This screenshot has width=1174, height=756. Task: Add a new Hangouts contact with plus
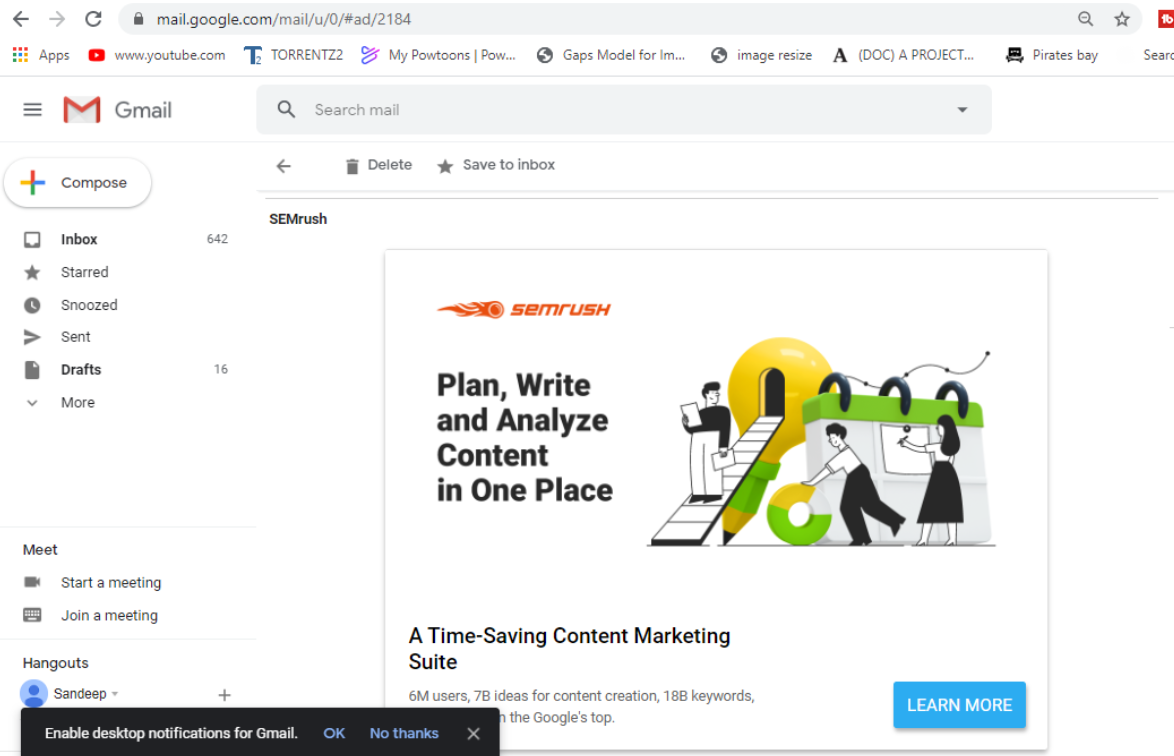(x=224, y=695)
